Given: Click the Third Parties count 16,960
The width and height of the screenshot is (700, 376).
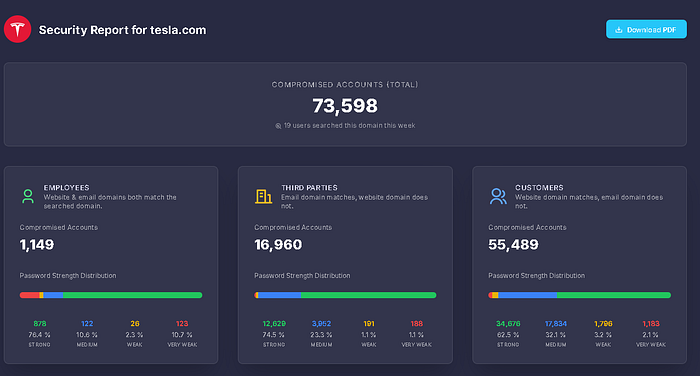Looking at the screenshot, I should [x=278, y=245].
